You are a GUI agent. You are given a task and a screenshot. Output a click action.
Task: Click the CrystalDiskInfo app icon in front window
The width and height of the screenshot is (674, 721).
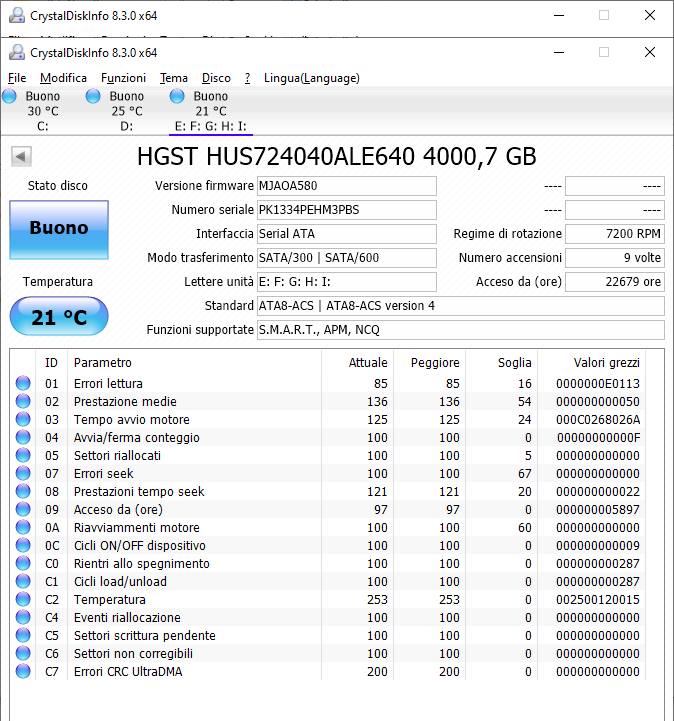tap(17, 52)
